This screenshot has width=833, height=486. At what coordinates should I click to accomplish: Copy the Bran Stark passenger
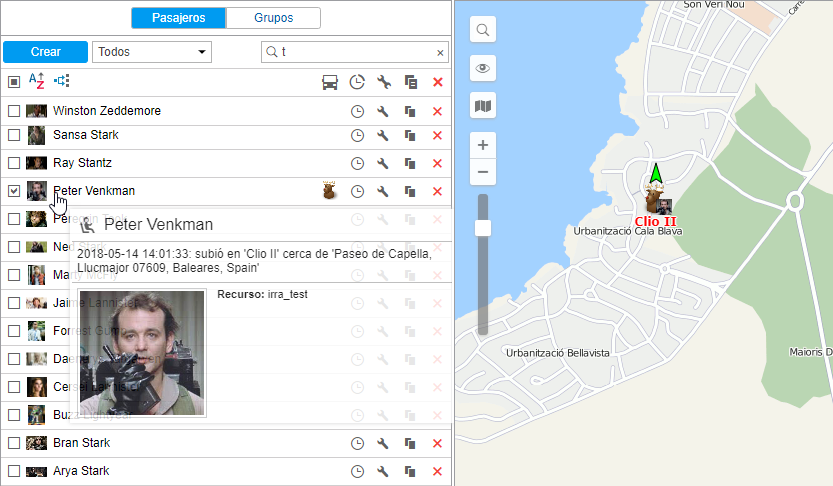(410, 444)
